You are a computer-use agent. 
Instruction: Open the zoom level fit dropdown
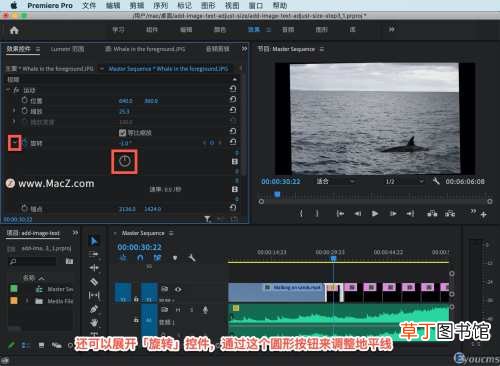[335, 181]
